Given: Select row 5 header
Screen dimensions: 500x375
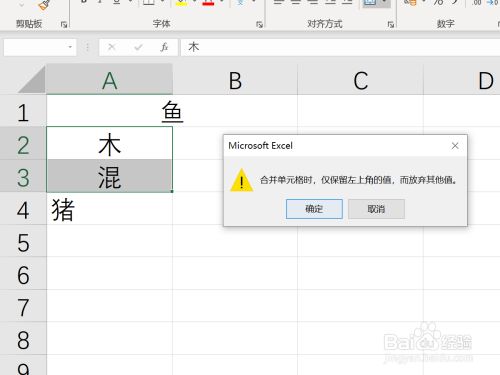Looking at the screenshot, I should click(23, 242).
